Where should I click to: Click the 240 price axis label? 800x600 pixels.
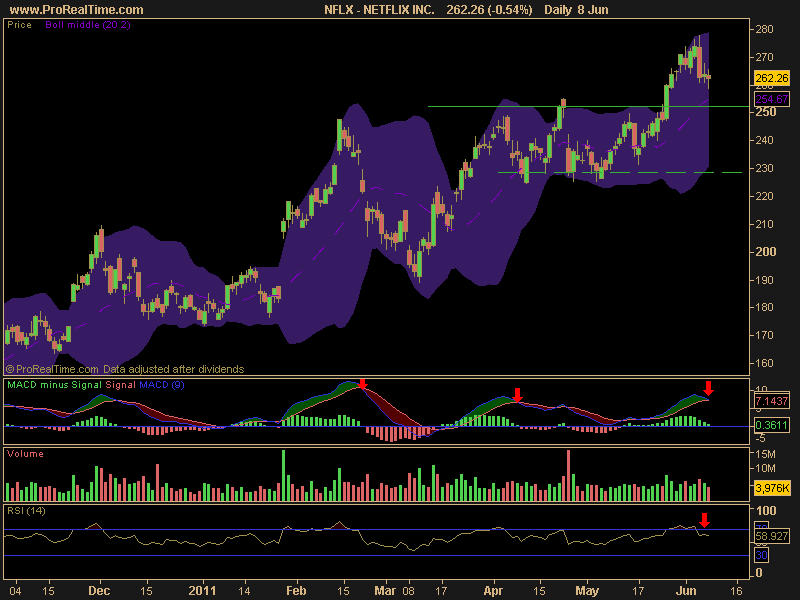point(764,140)
